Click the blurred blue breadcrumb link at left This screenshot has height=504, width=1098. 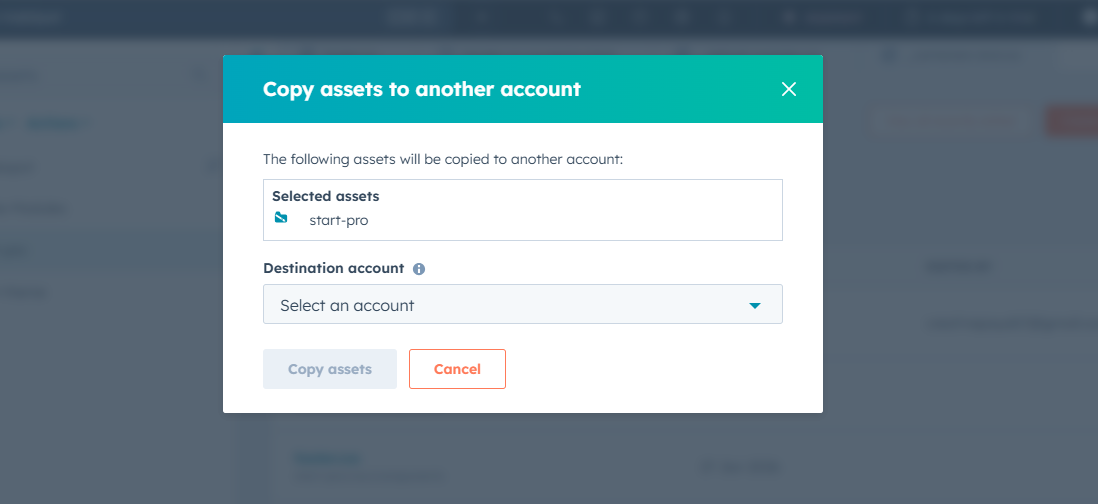point(54,124)
